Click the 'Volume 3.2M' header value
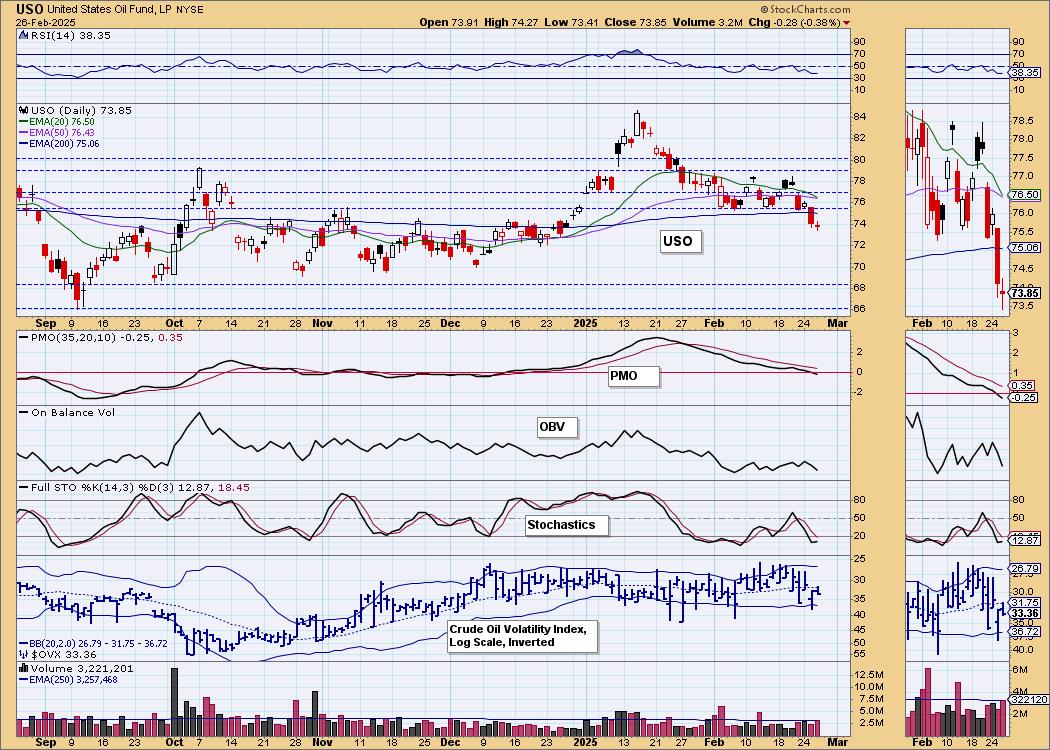This screenshot has height=750, width=1050. 708,22
